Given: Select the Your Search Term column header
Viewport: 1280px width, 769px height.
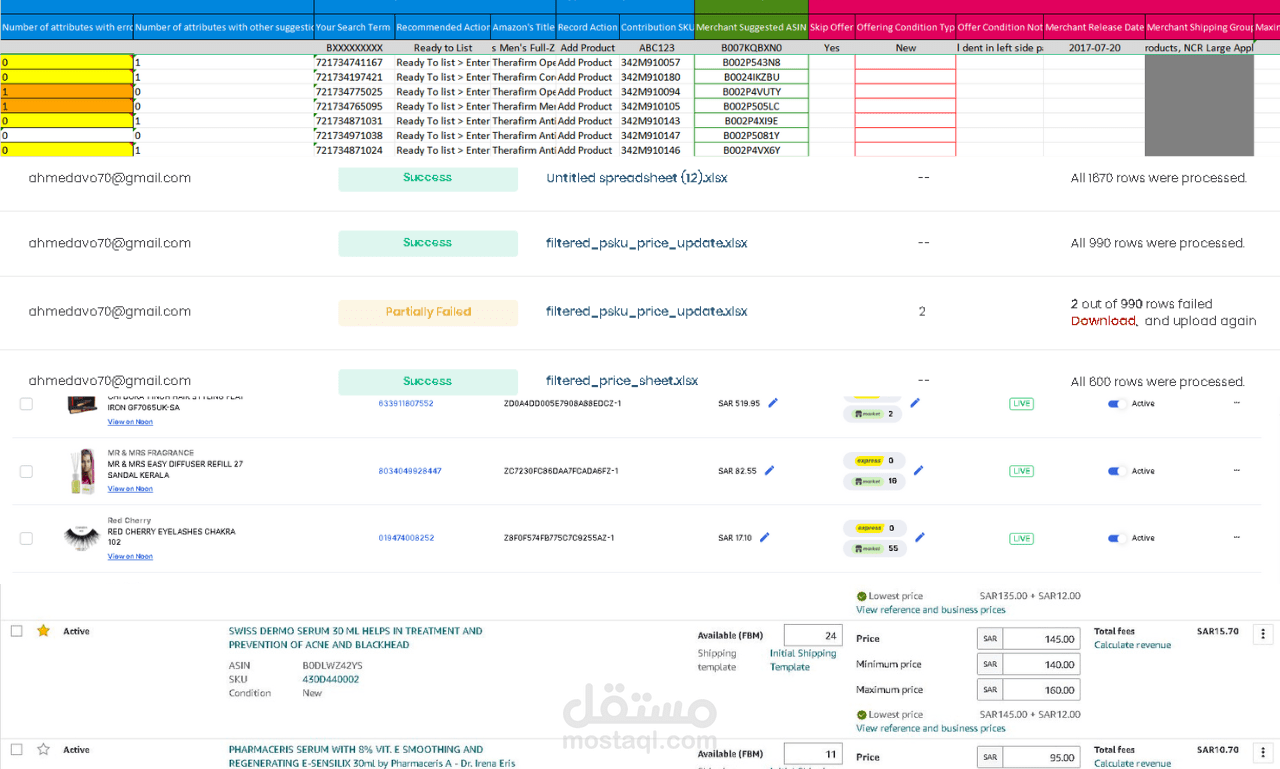Looking at the screenshot, I should point(354,27).
